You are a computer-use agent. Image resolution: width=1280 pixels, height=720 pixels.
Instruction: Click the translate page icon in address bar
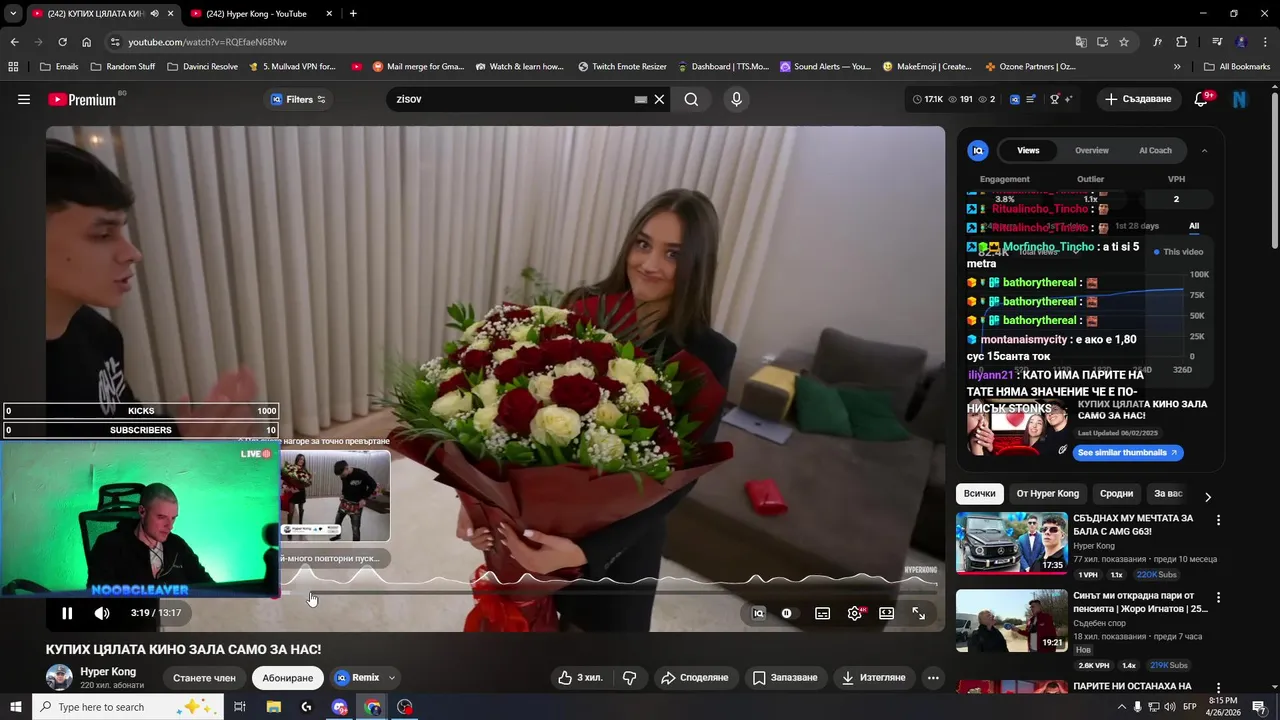pos(1081,42)
